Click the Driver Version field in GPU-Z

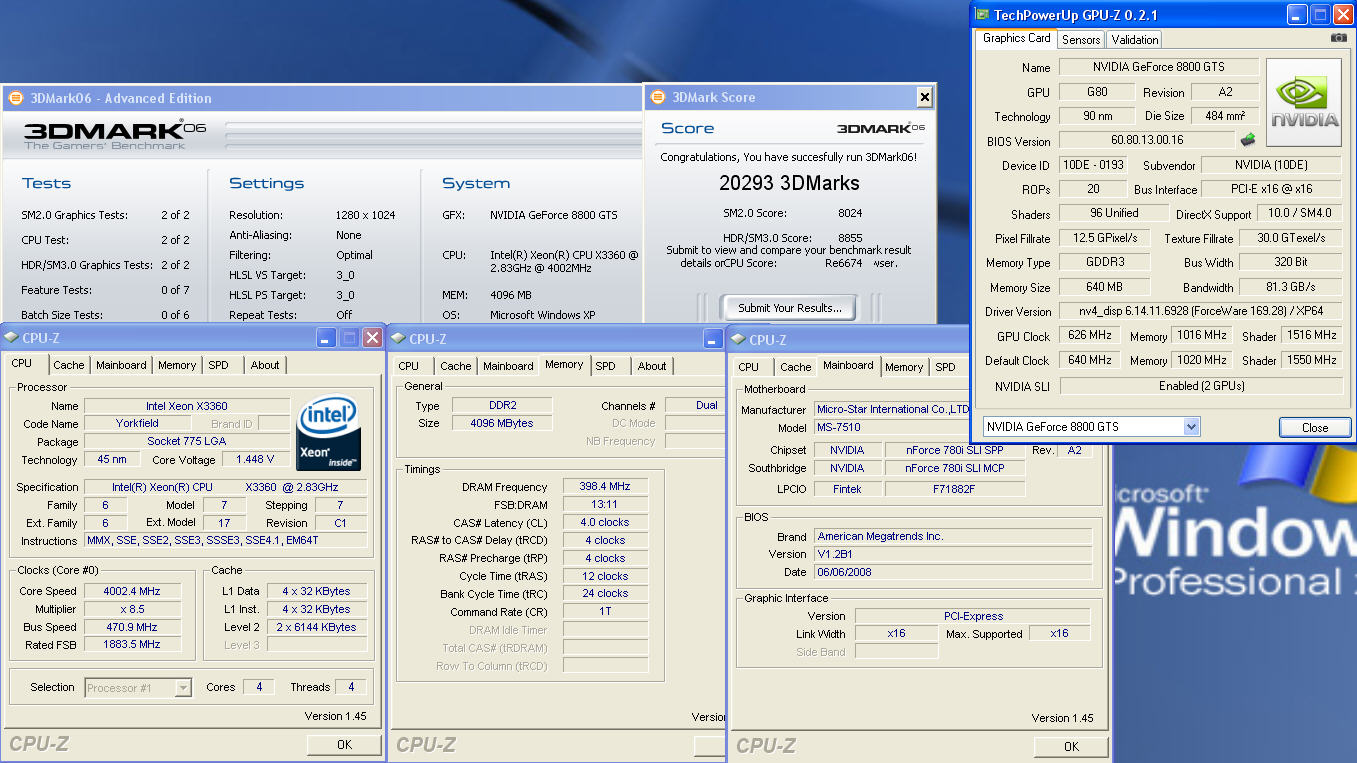click(x=1200, y=312)
